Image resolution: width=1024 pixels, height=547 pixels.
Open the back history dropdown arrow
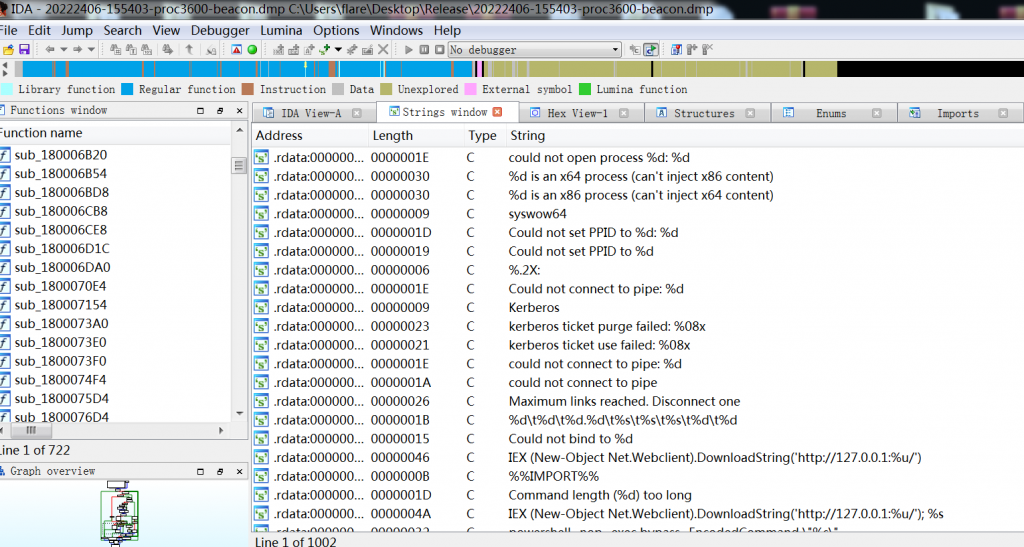63,50
